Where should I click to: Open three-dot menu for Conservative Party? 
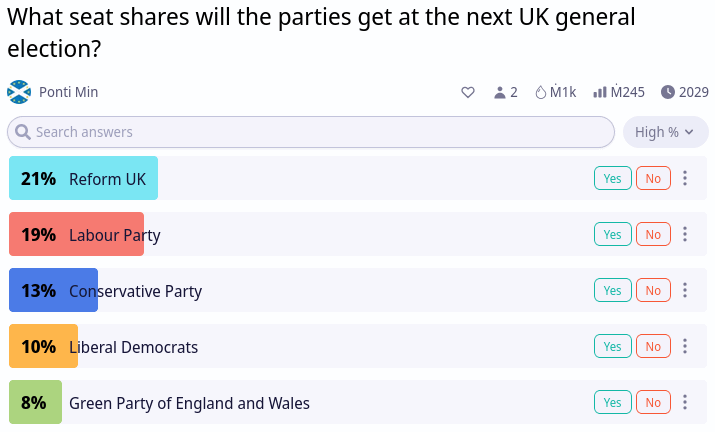tap(684, 290)
